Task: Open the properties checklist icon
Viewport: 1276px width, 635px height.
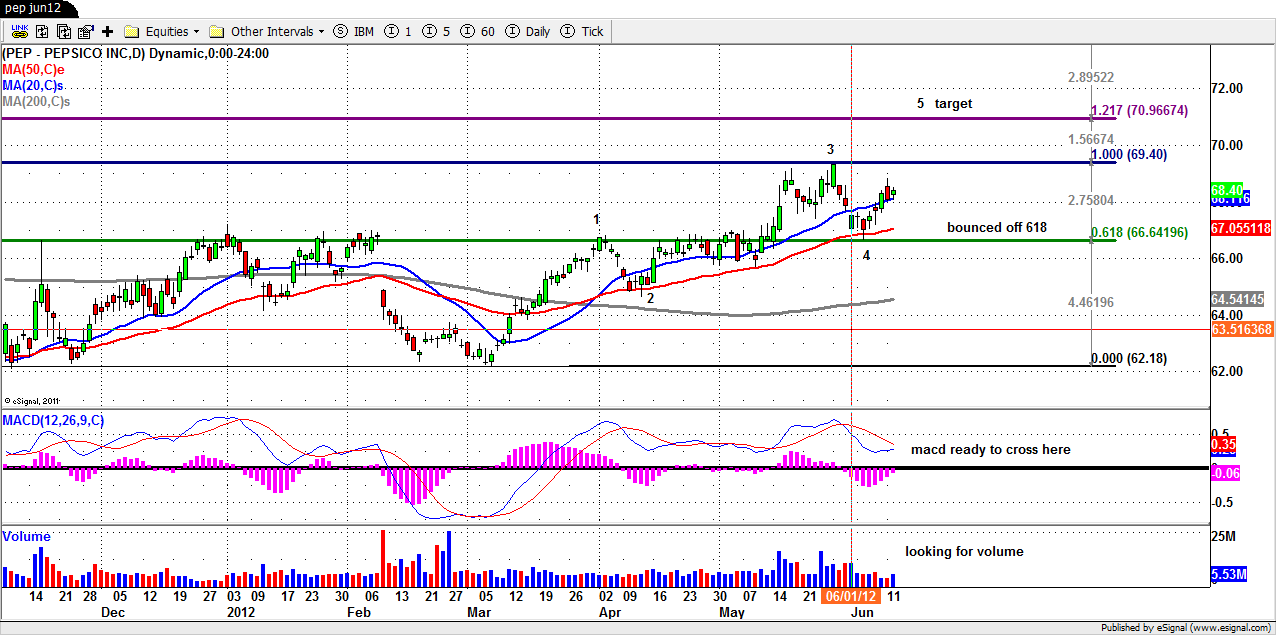Action: click(85, 31)
